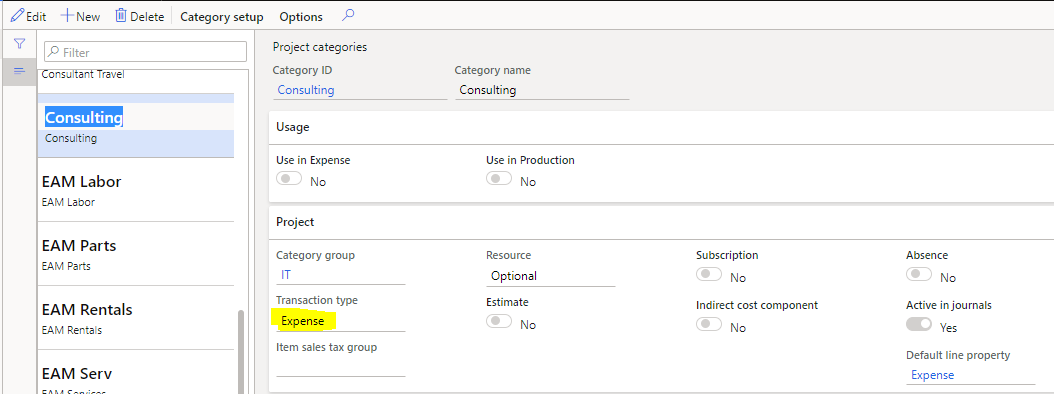This screenshot has width=1054, height=394.
Task: Open the IT Category group link
Action: (286, 275)
